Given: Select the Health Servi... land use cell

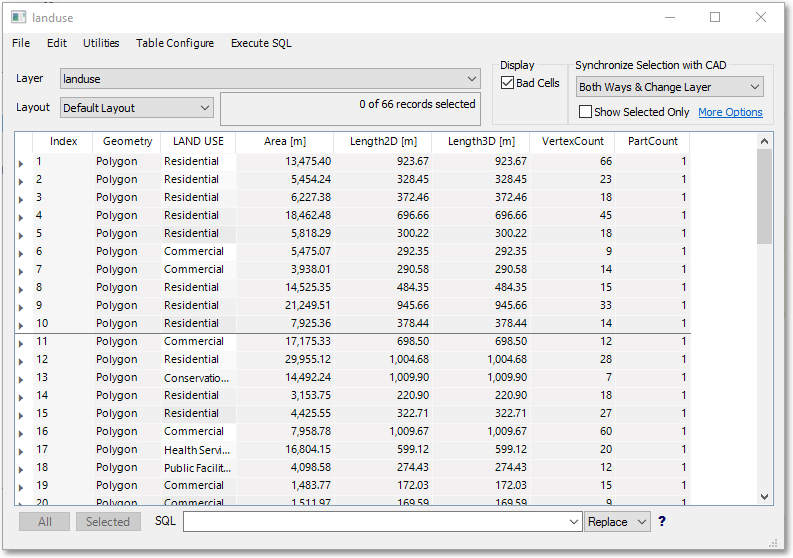Looking at the screenshot, I should tap(197, 450).
